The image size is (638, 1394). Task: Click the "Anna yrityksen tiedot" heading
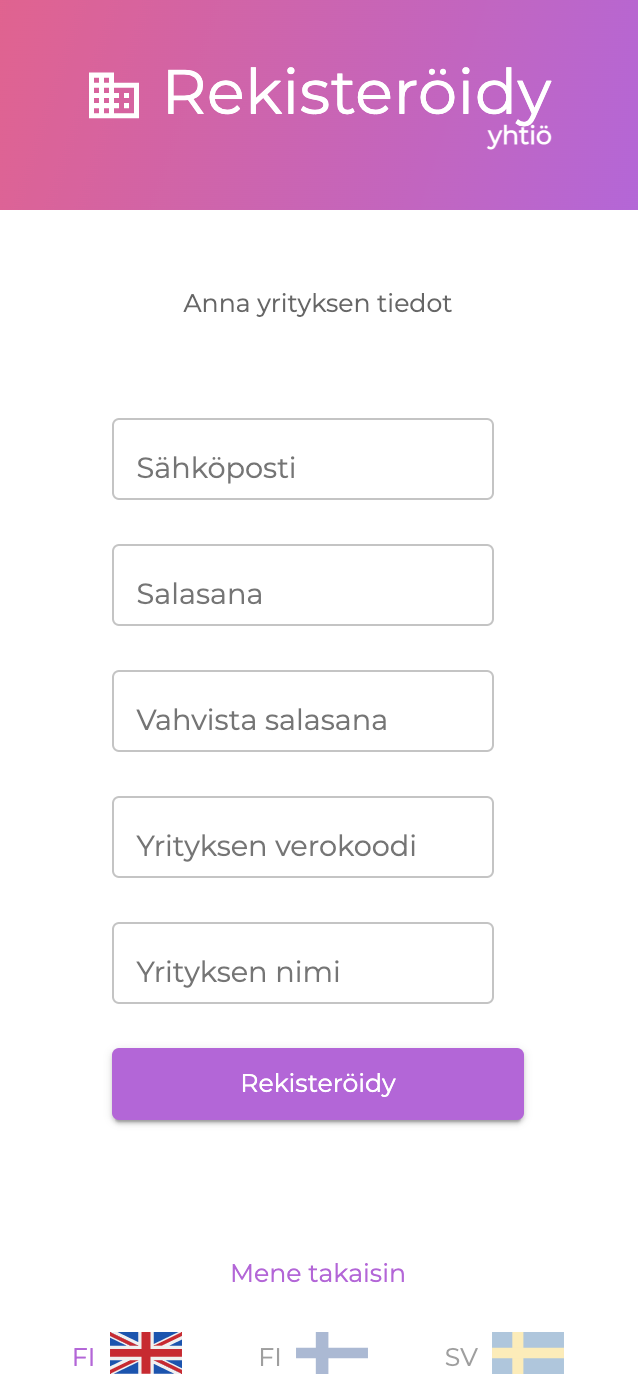tap(318, 303)
